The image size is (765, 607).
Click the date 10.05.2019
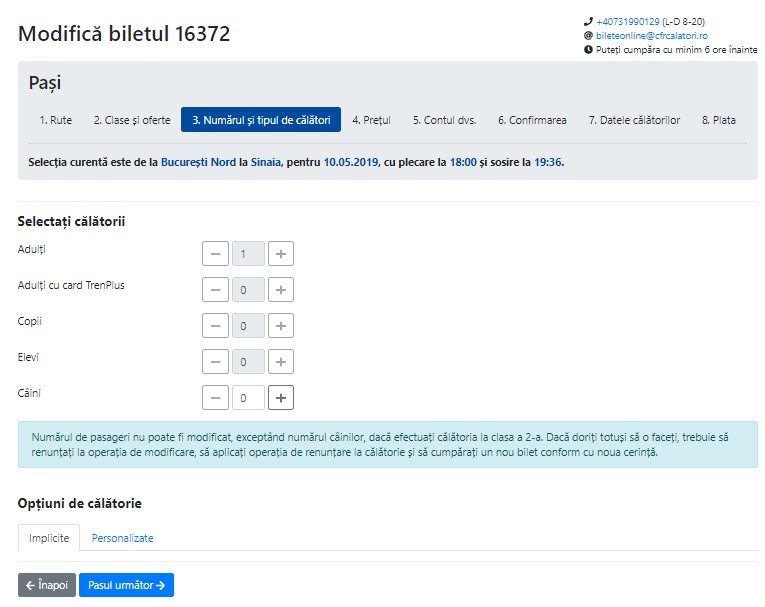(x=351, y=162)
